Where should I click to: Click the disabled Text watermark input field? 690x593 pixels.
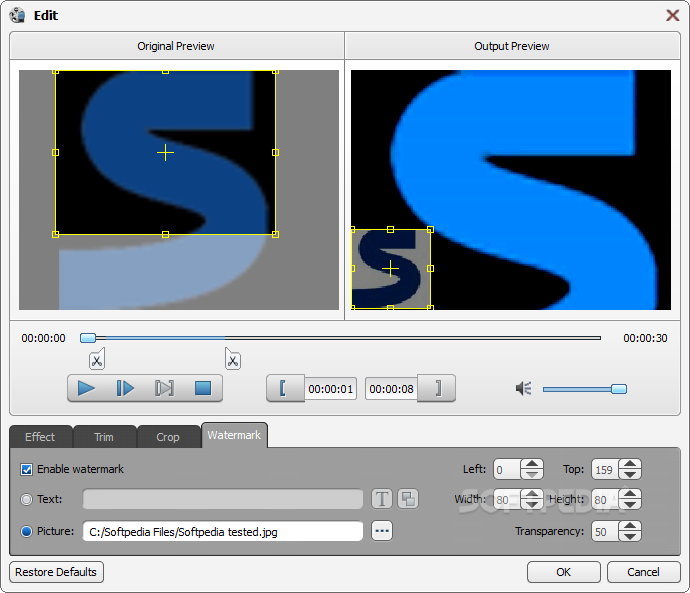click(223, 499)
